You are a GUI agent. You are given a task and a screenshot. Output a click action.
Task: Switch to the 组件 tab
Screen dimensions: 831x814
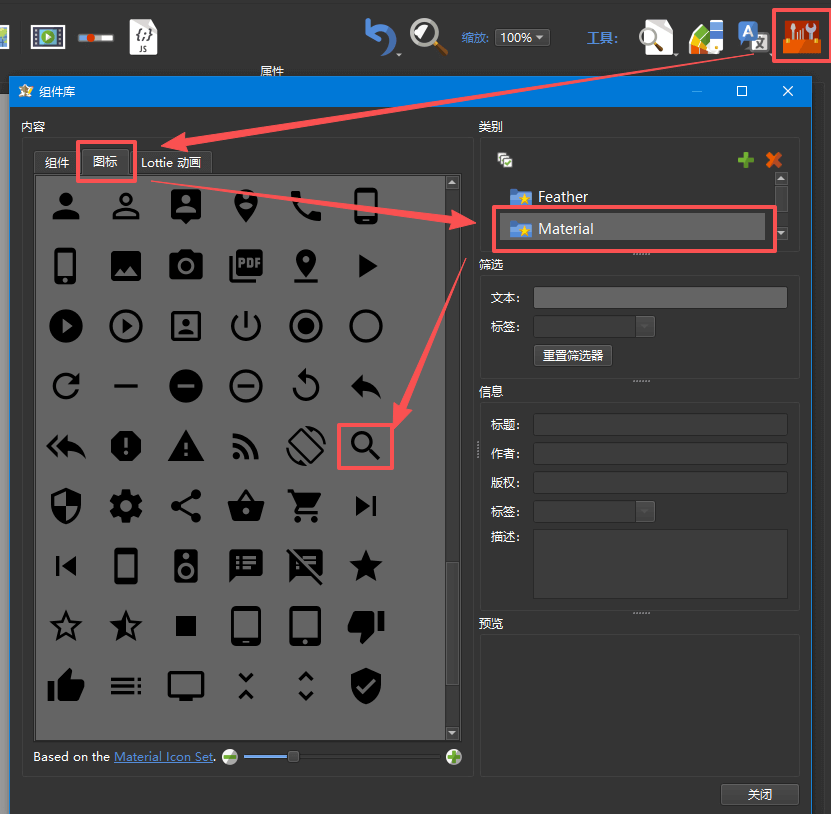(57, 163)
